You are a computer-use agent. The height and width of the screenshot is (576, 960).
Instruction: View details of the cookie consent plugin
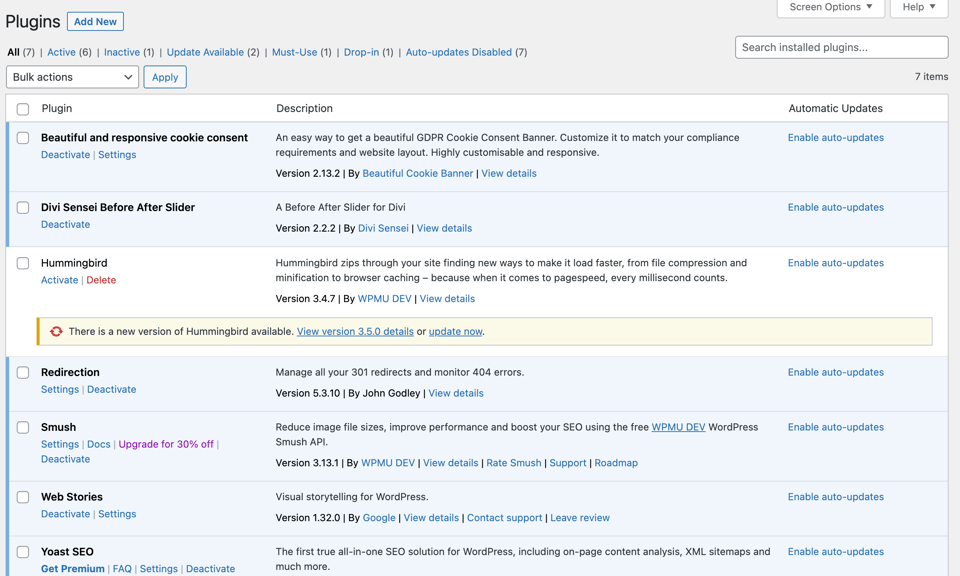point(509,173)
